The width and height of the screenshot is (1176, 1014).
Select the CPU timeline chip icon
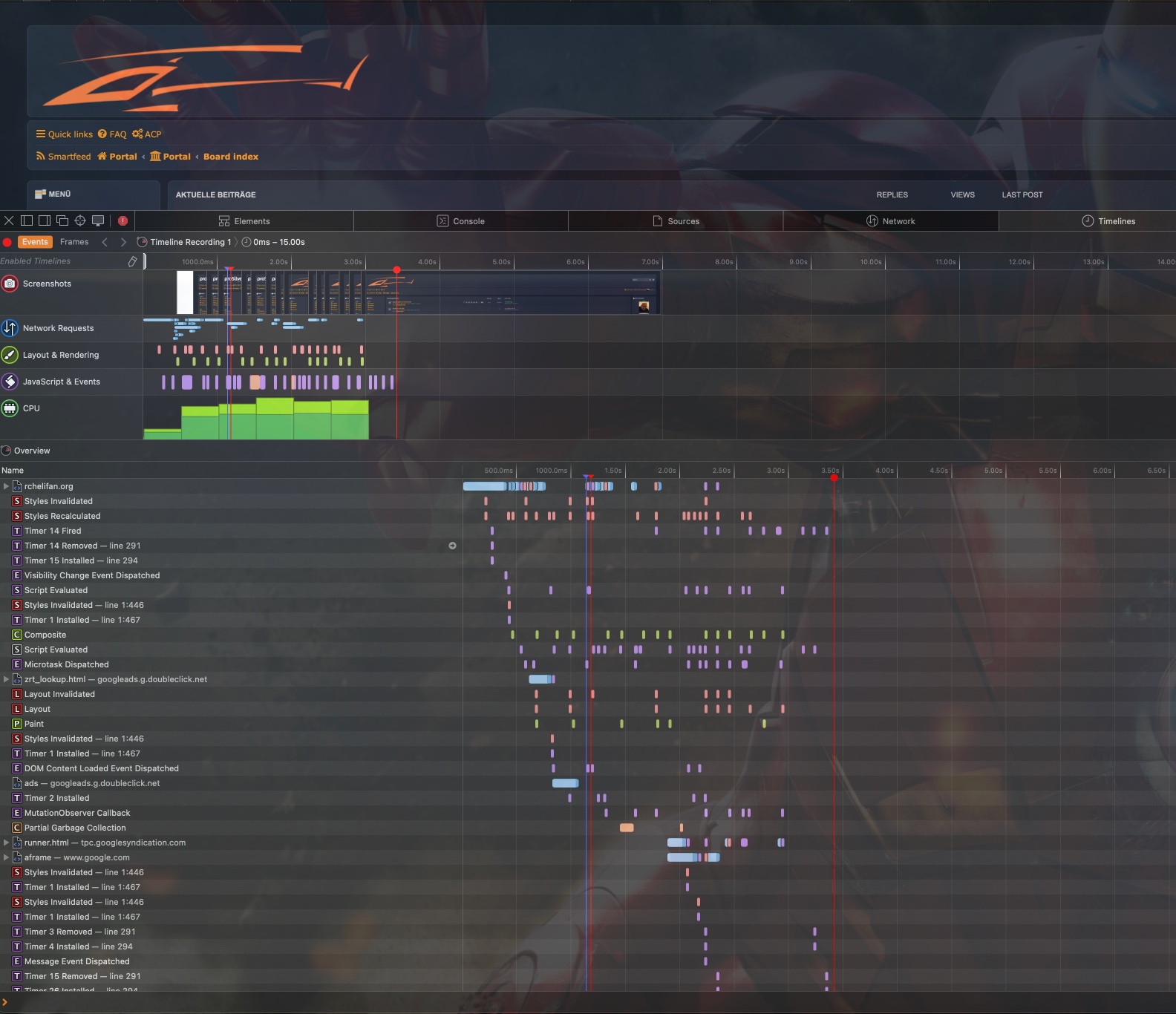click(10, 408)
